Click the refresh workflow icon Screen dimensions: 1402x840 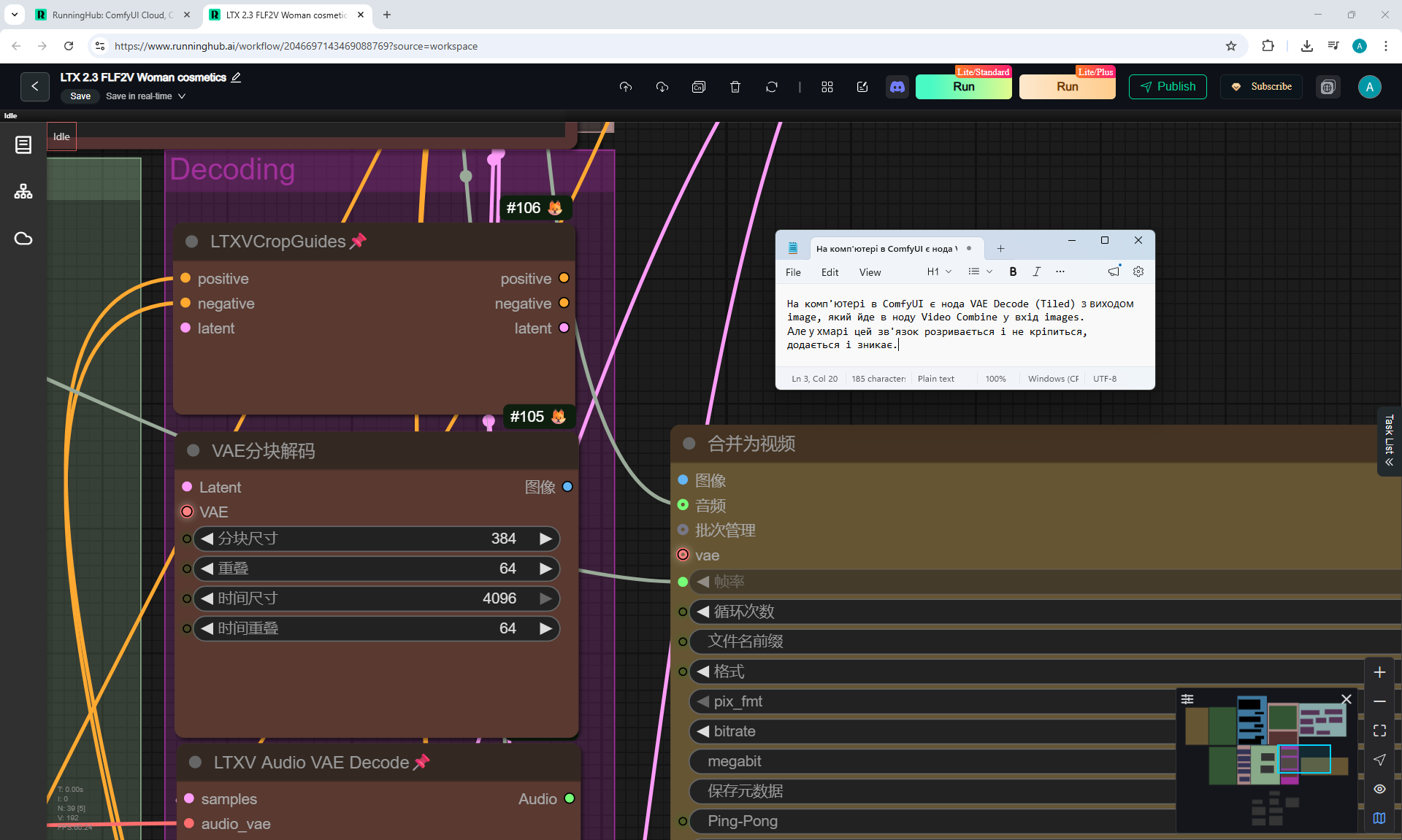[772, 87]
